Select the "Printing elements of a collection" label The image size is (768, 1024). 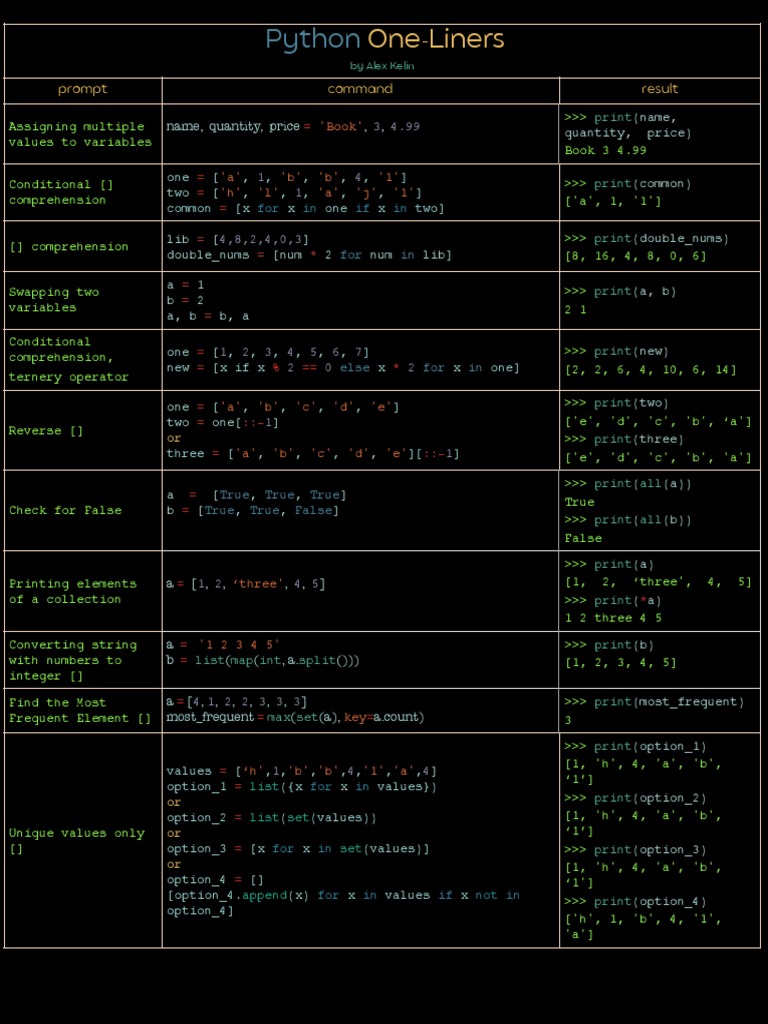point(72,591)
